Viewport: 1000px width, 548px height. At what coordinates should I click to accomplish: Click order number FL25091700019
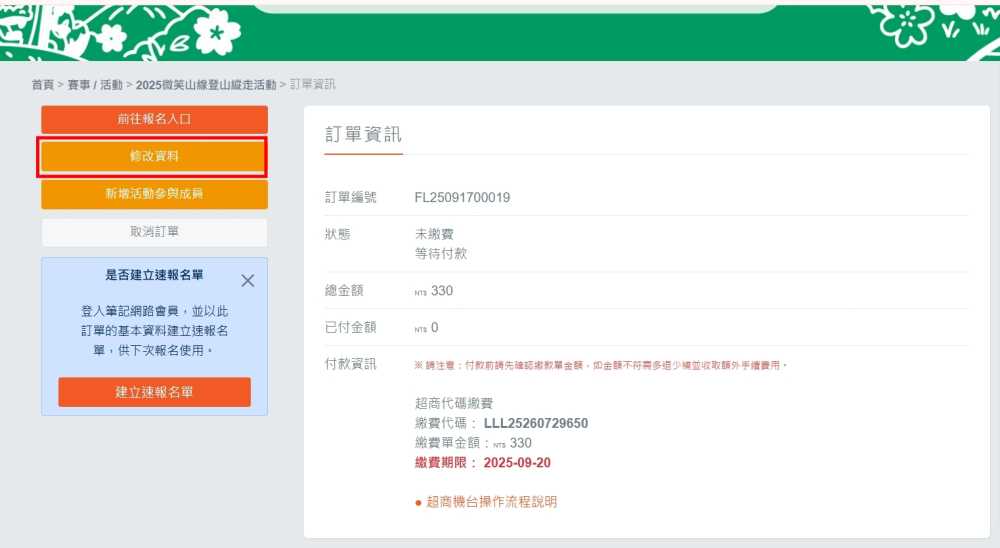point(462,198)
